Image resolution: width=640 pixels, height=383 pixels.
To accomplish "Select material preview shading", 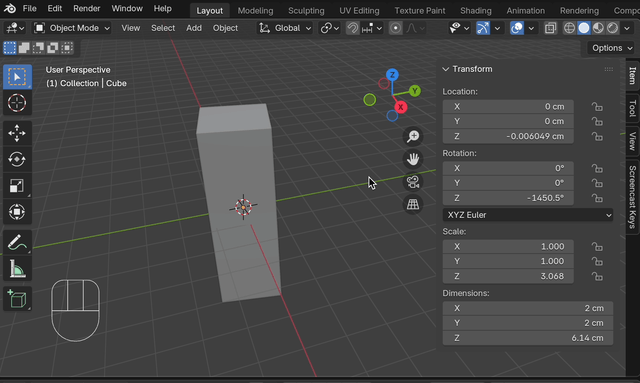I will pos(598,28).
